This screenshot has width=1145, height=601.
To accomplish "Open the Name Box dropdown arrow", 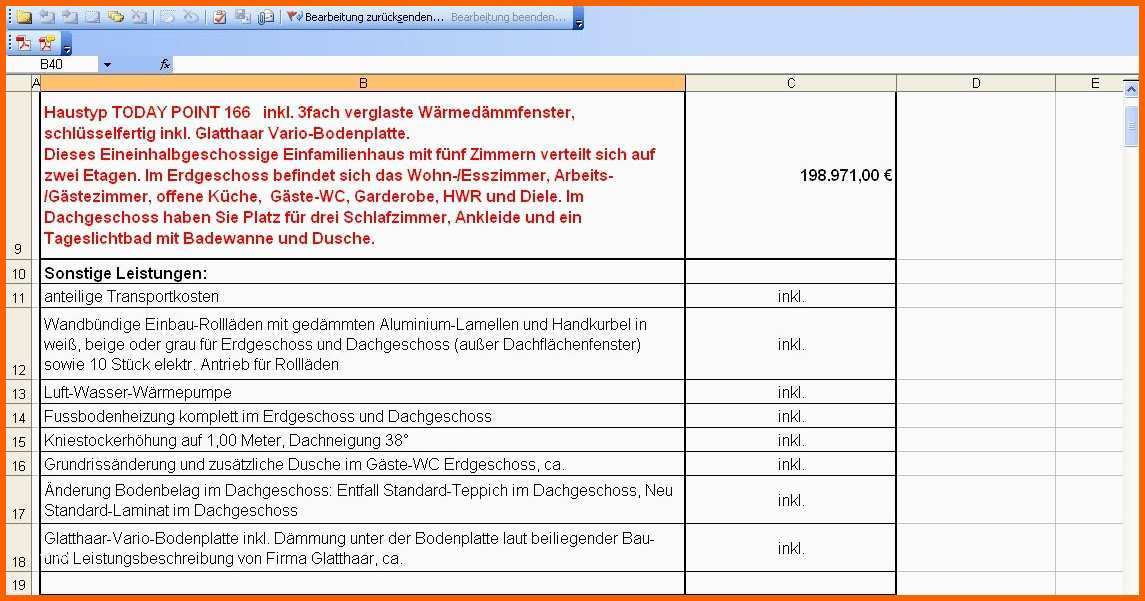I will coord(107,64).
